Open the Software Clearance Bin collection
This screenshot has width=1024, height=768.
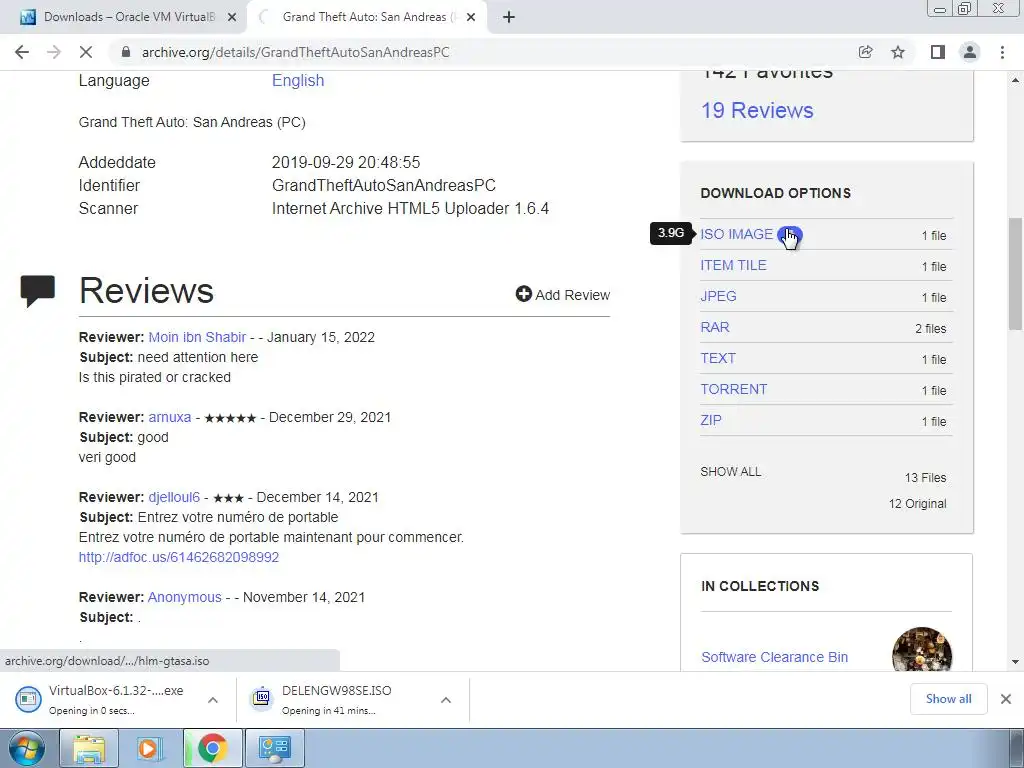tap(775, 657)
